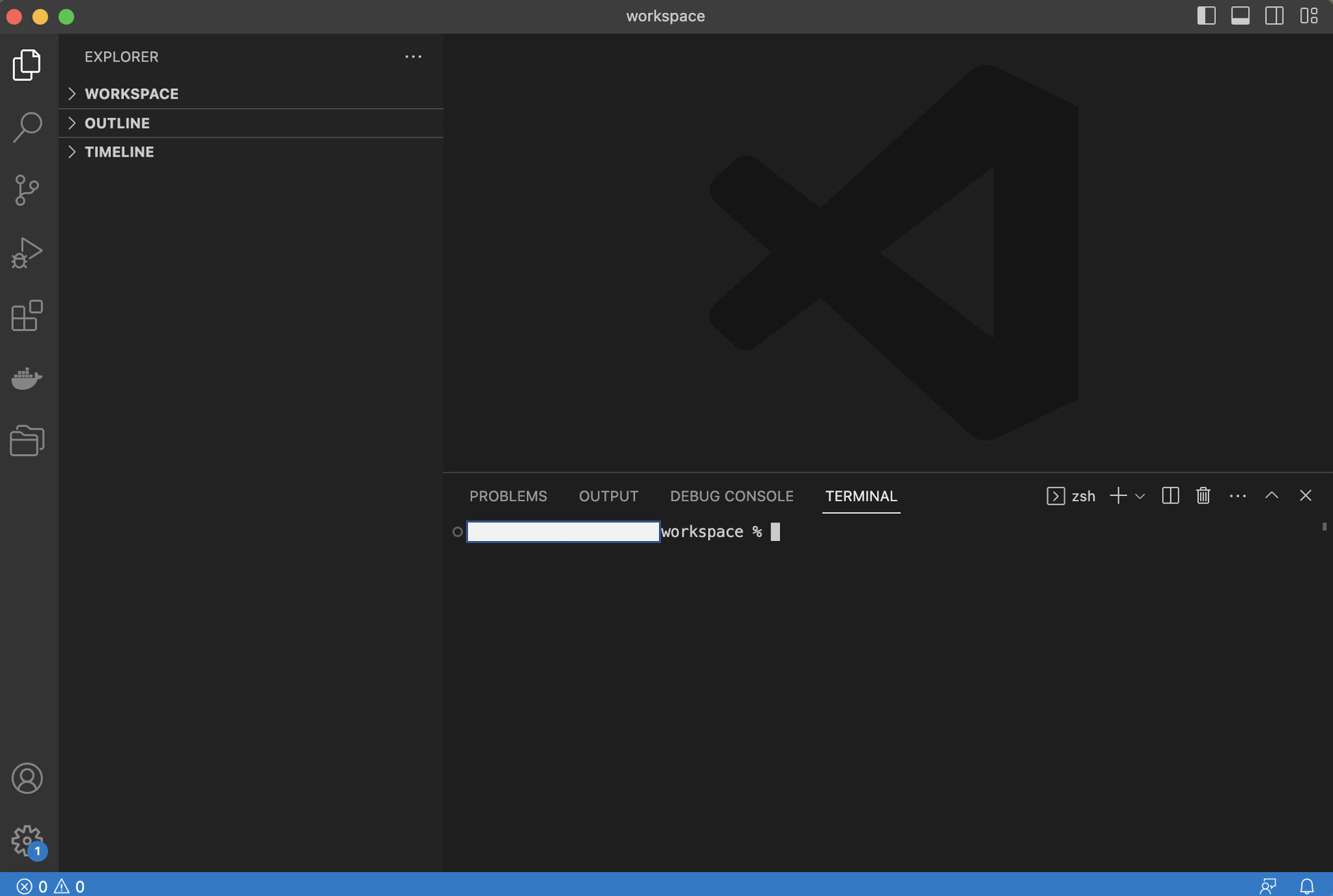Click errors and warnings count in status bar
This screenshot has width=1333, height=896.
50,886
